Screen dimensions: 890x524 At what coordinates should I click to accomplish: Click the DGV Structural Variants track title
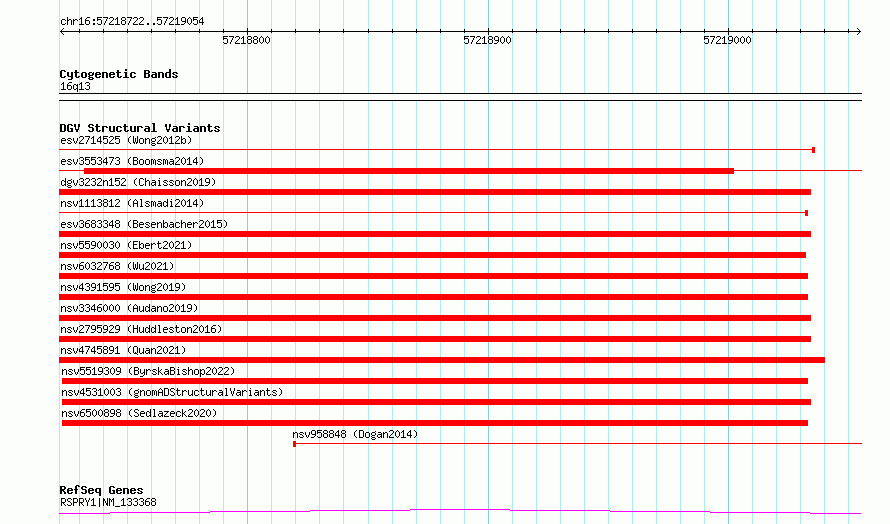click(x=140, y=128)
